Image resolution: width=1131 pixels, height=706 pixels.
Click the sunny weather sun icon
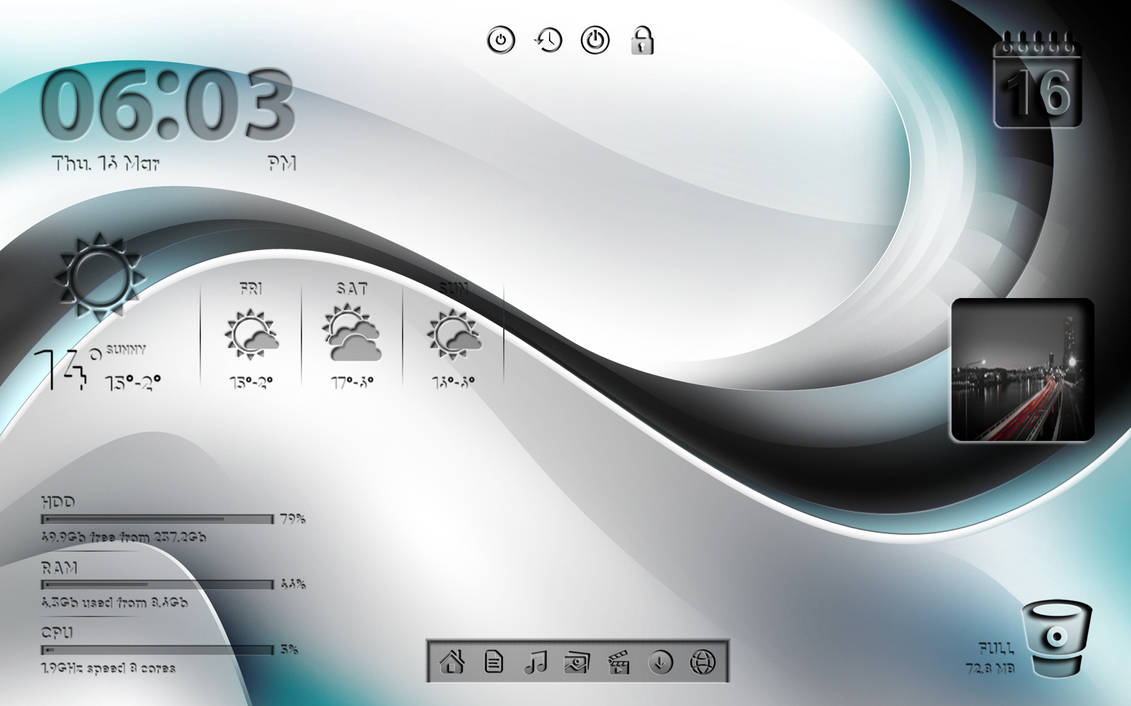point(98,277)
